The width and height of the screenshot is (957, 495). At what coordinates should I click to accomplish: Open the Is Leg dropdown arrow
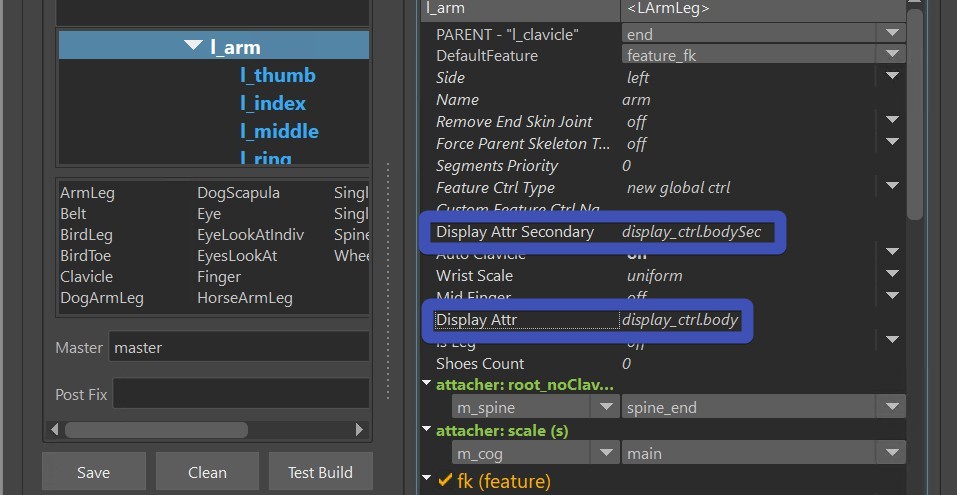(x=892, y=339)
